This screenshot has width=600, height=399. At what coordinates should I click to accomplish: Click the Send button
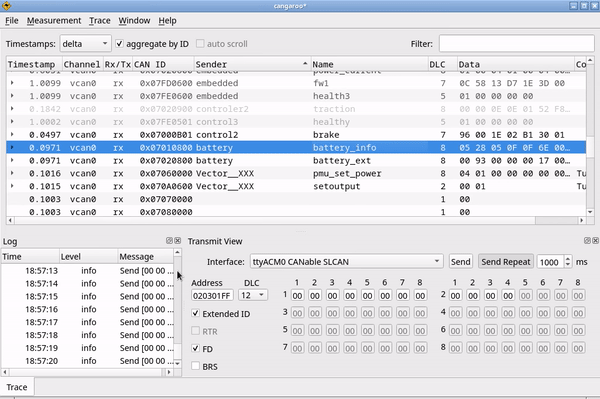[x=460, y=262]
